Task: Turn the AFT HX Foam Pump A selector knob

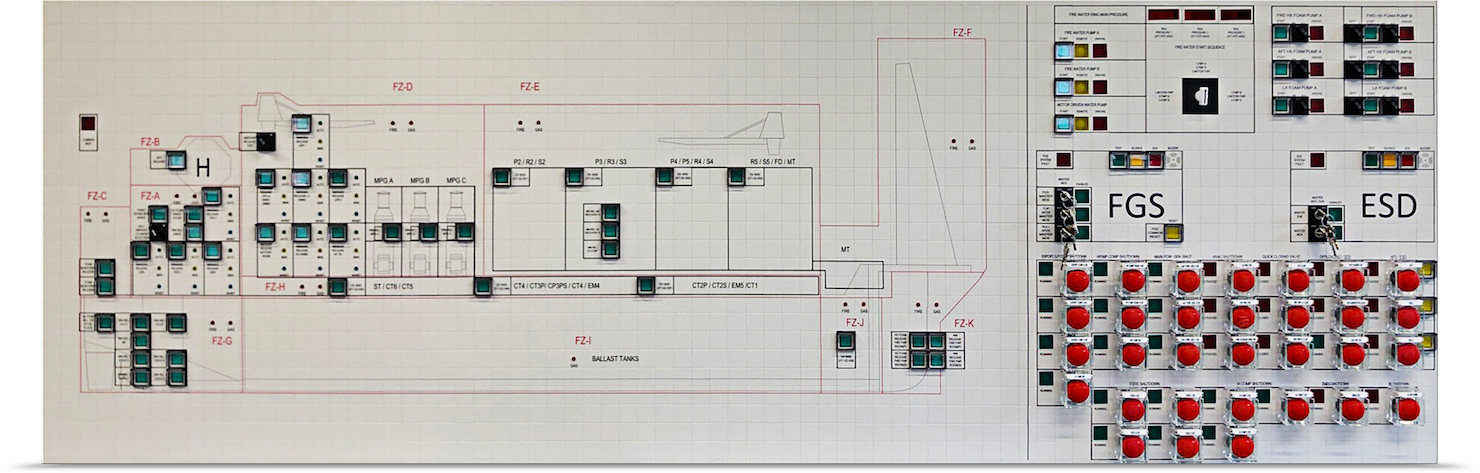Action: tap(1299, 69)
